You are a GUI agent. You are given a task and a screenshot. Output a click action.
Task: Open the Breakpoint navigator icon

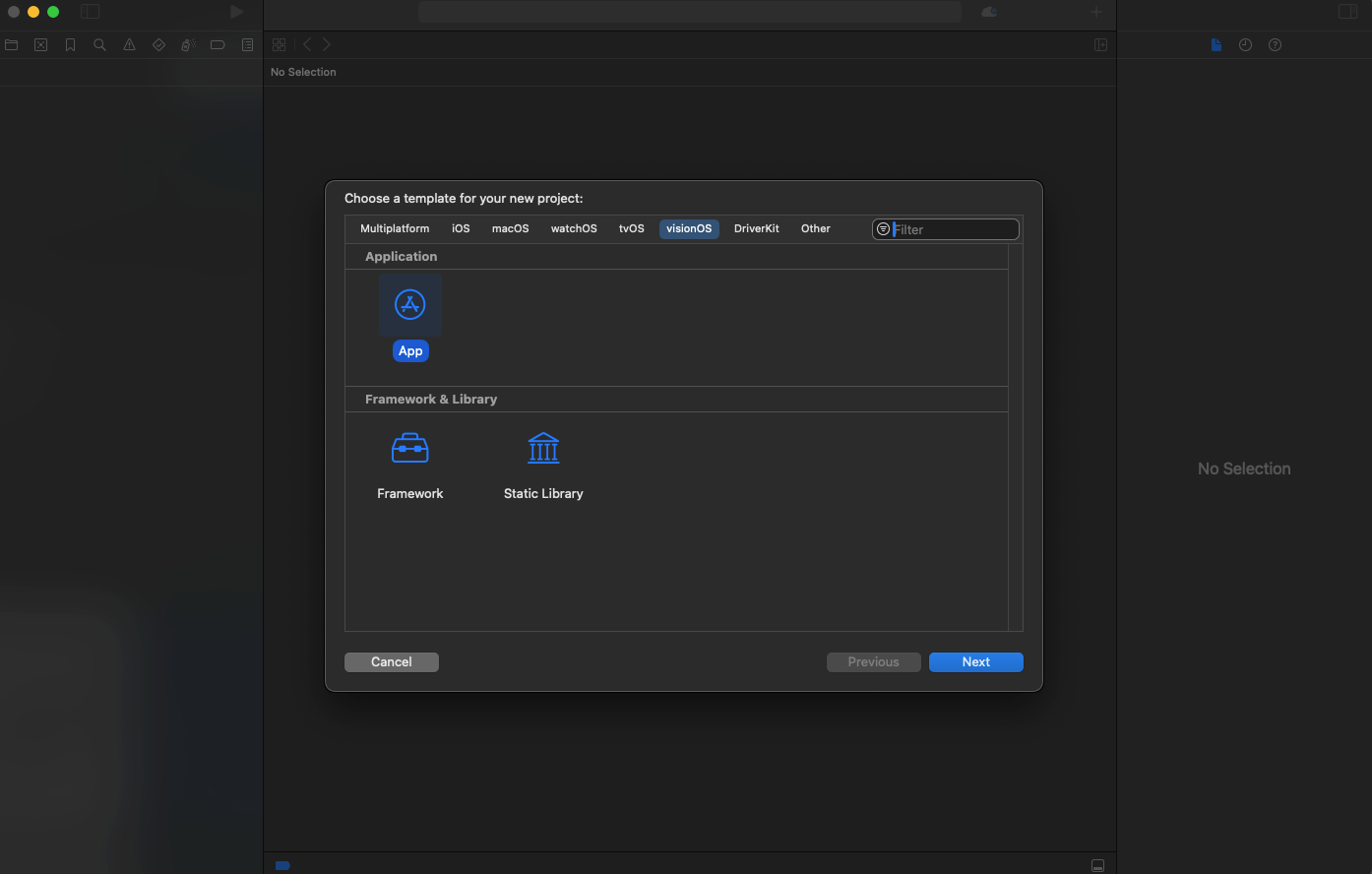(x=218, y=45)
